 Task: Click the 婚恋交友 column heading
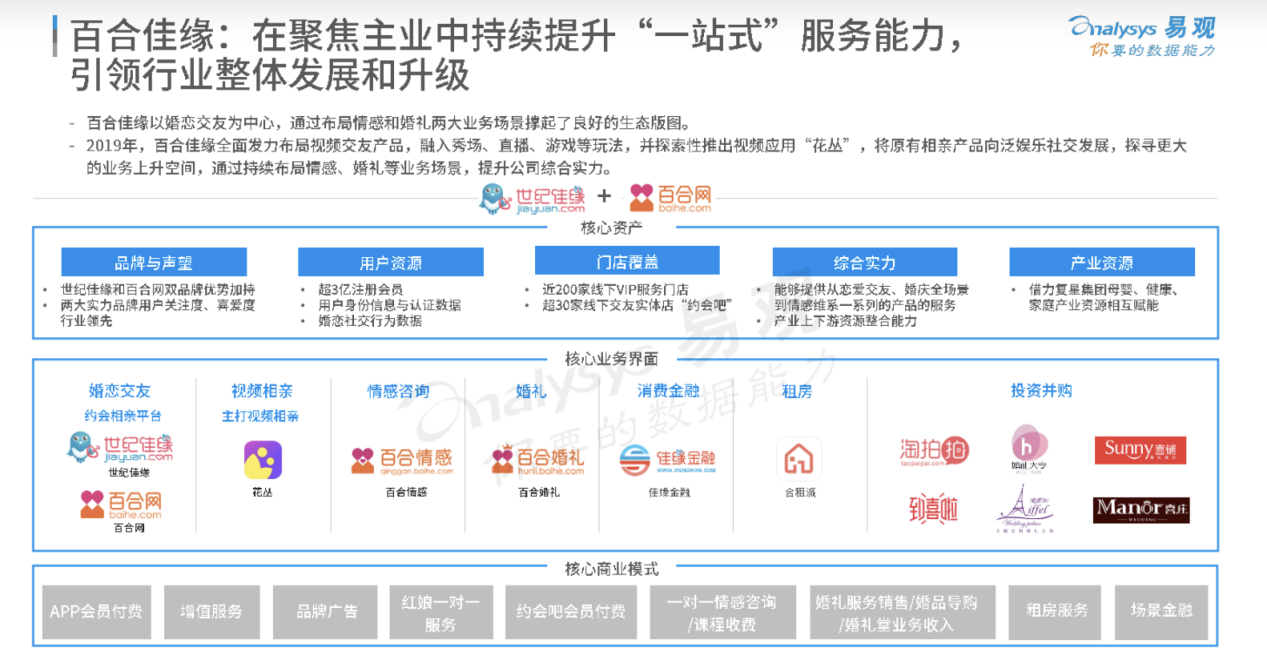tap(119, 391)
